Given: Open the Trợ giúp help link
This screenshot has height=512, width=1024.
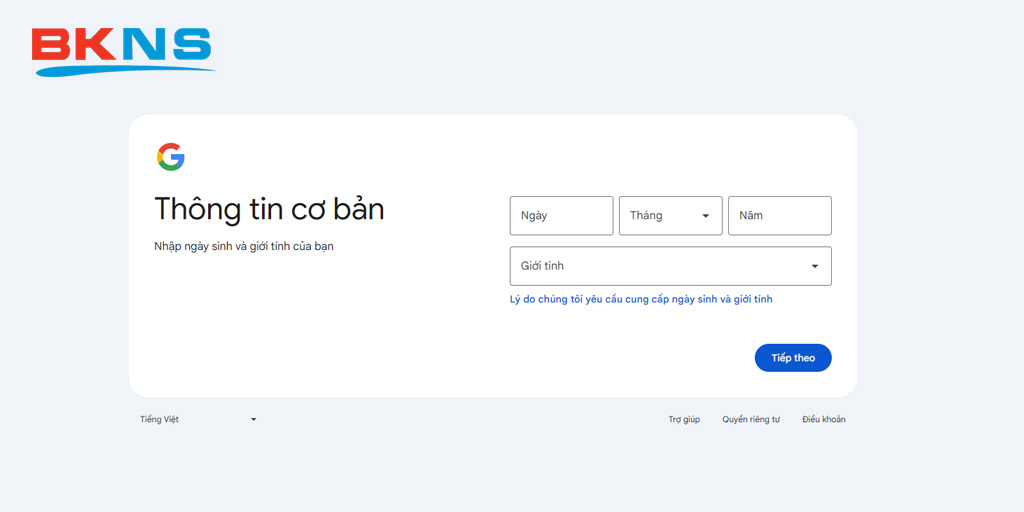Looking at the screenshot, I should tap(684, 420).
